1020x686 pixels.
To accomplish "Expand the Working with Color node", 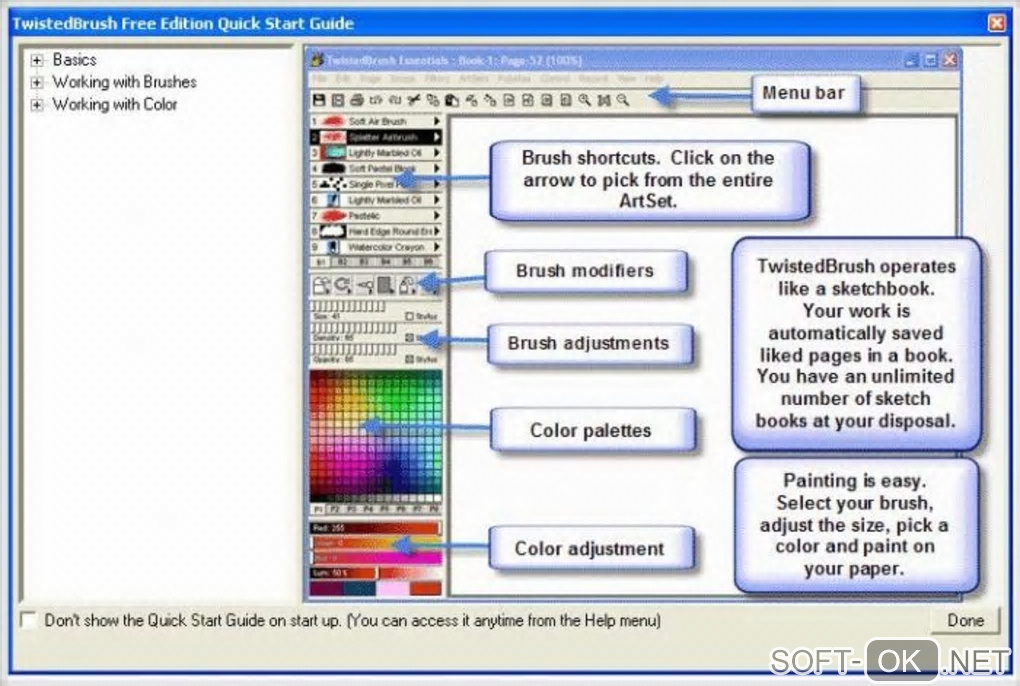I will [37, 105].
